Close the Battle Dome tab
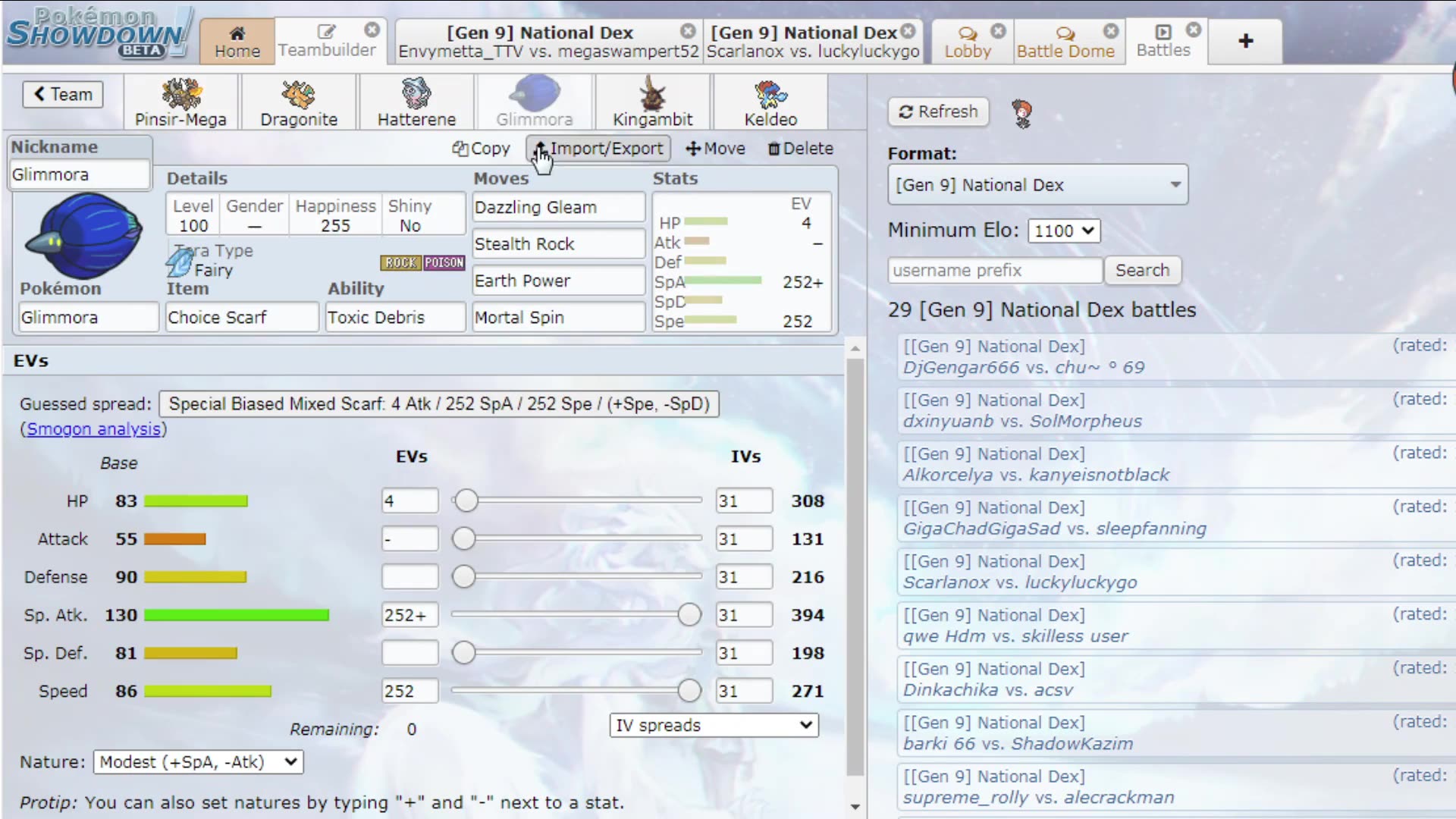 pos(1111,30)
